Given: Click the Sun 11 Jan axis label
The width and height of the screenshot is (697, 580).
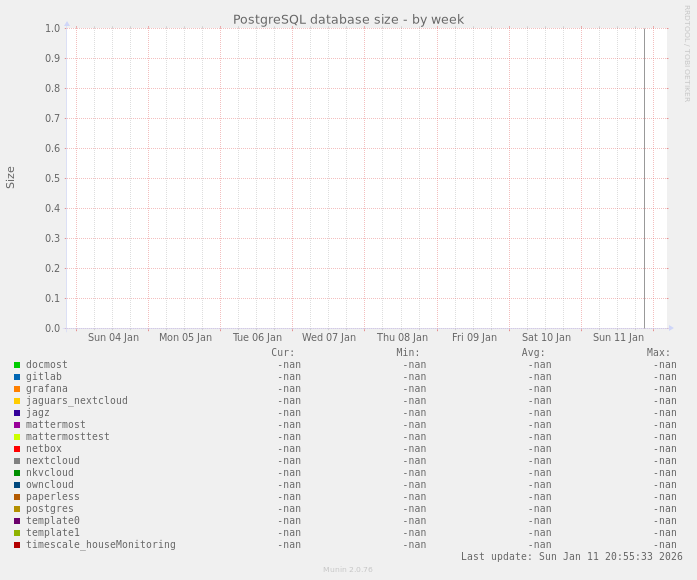Looking at the screenshot, I should 618,338.
